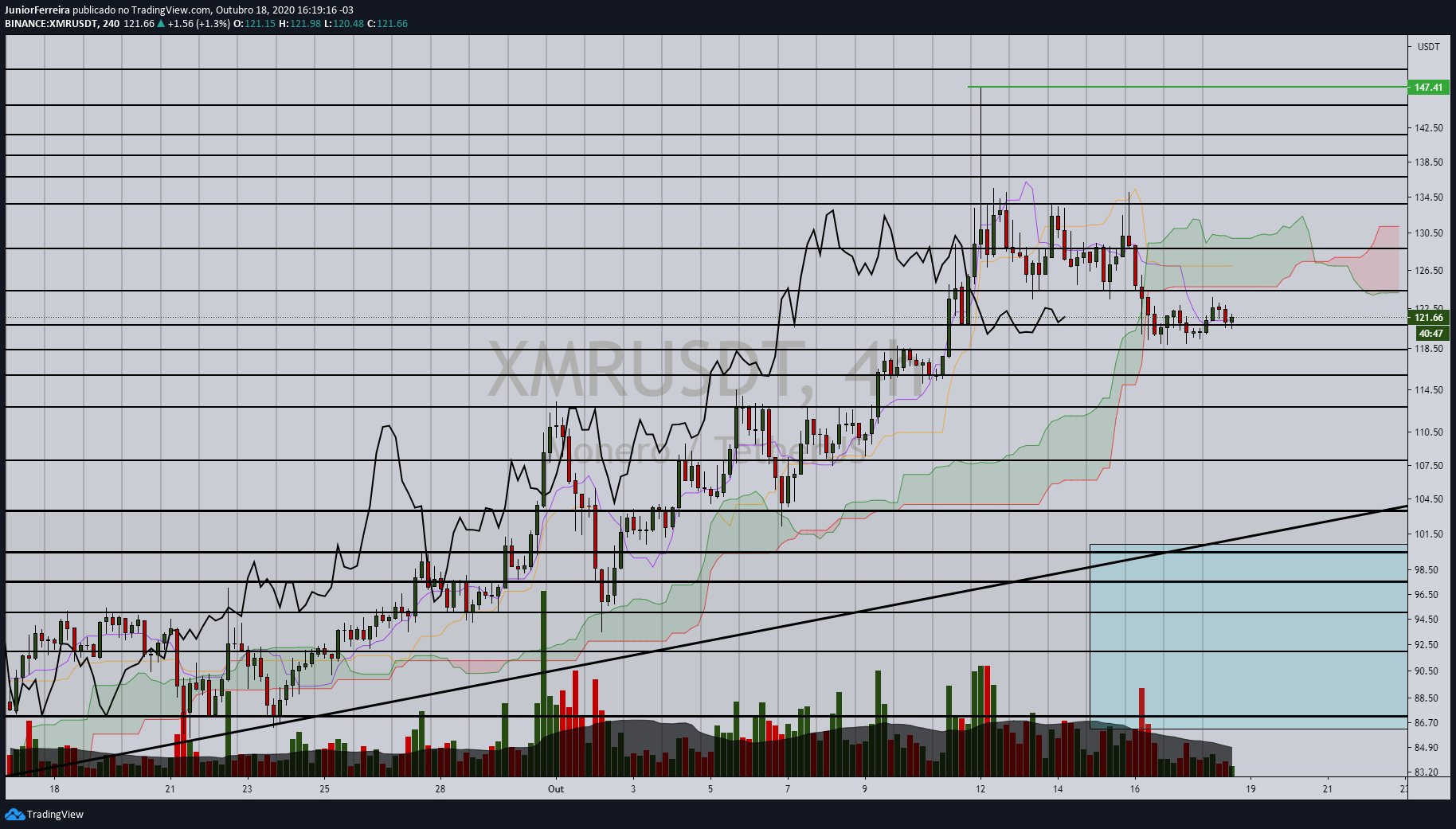1456x829 pixels.
Task: Click the 16 date label on the time axis
Action: (1135, 789)
